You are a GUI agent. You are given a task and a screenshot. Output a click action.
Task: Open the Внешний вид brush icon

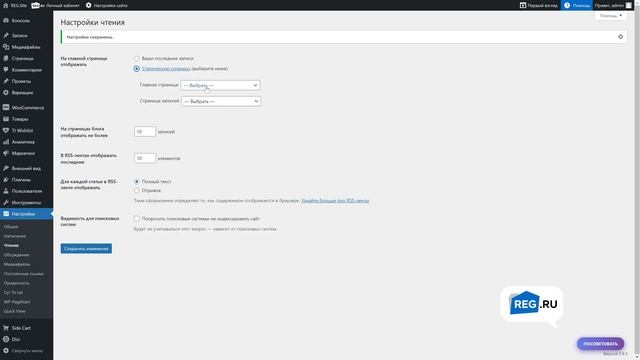pos(6,168)
